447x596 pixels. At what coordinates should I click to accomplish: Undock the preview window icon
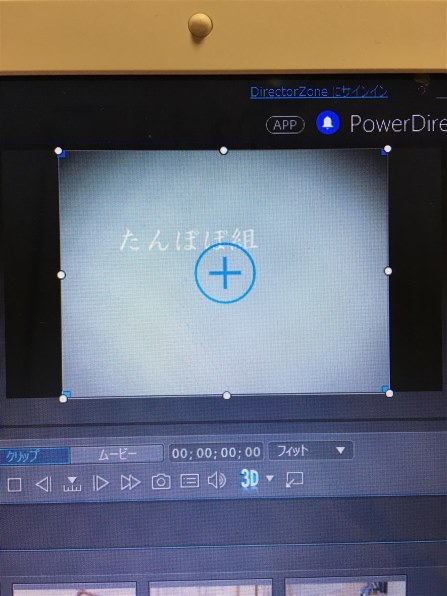point(294,479)
